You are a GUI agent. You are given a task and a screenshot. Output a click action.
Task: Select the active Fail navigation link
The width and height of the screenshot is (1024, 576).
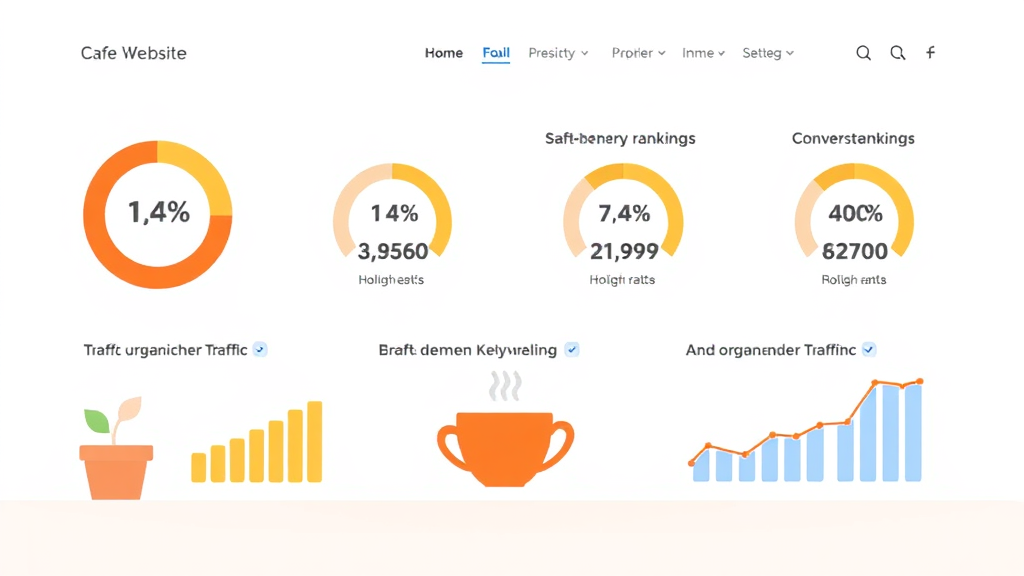495,52
